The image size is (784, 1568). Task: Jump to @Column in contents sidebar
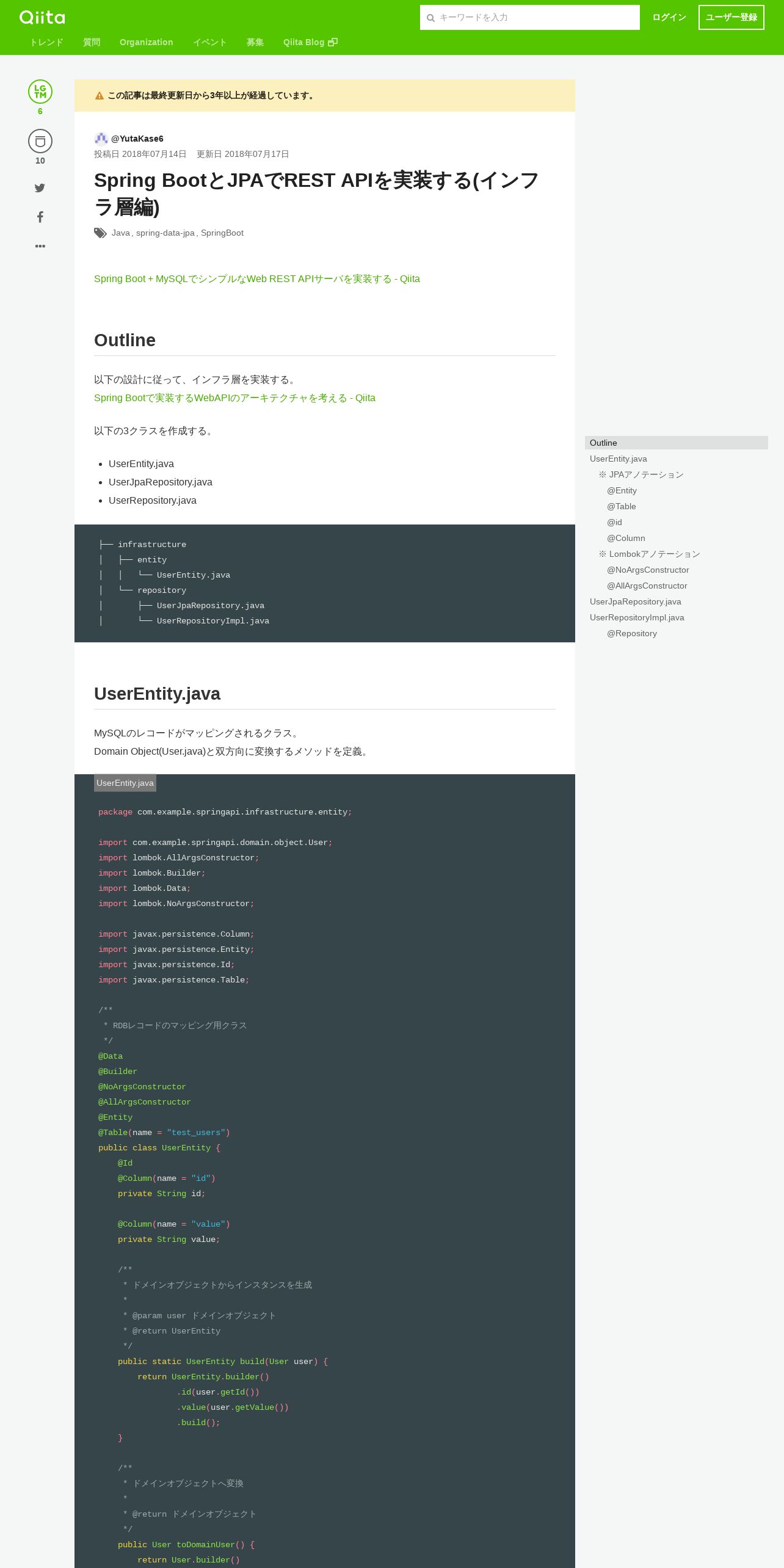[x=626, y=538]
